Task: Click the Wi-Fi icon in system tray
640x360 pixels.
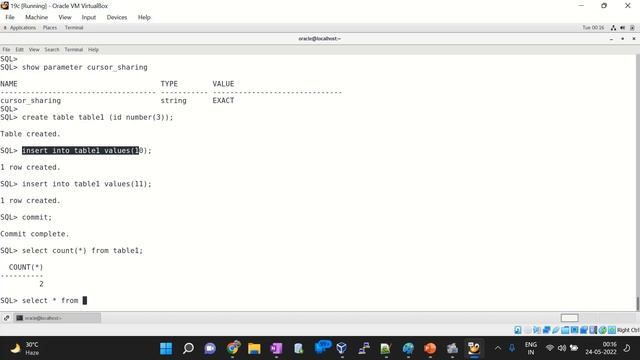Action: pyautogui.click(x=550, y=348)
